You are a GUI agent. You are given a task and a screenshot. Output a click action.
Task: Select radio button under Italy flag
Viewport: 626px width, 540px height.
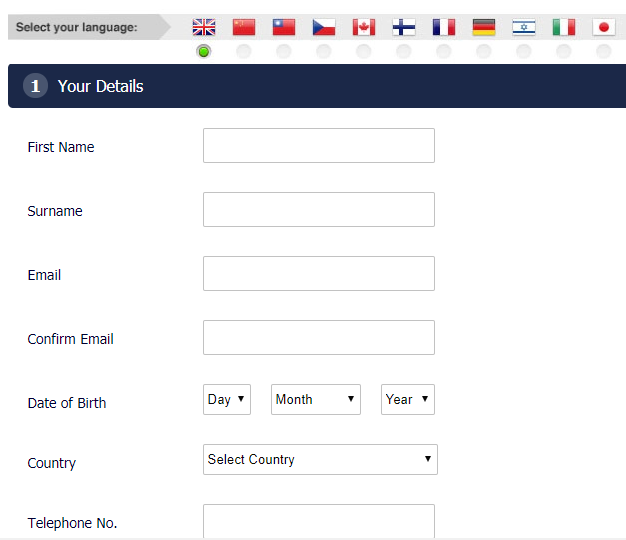pos(564,51)
